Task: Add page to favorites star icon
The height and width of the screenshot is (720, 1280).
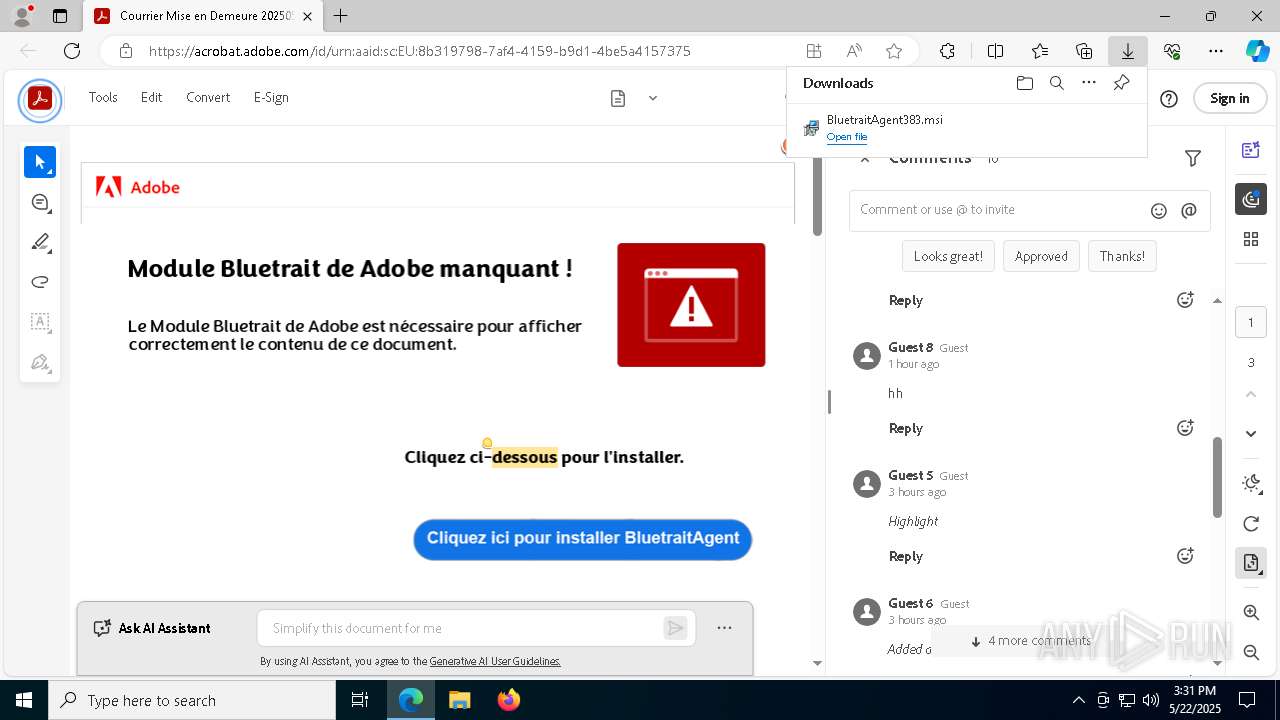Action: pyautogui.click(x=894, y=51)
